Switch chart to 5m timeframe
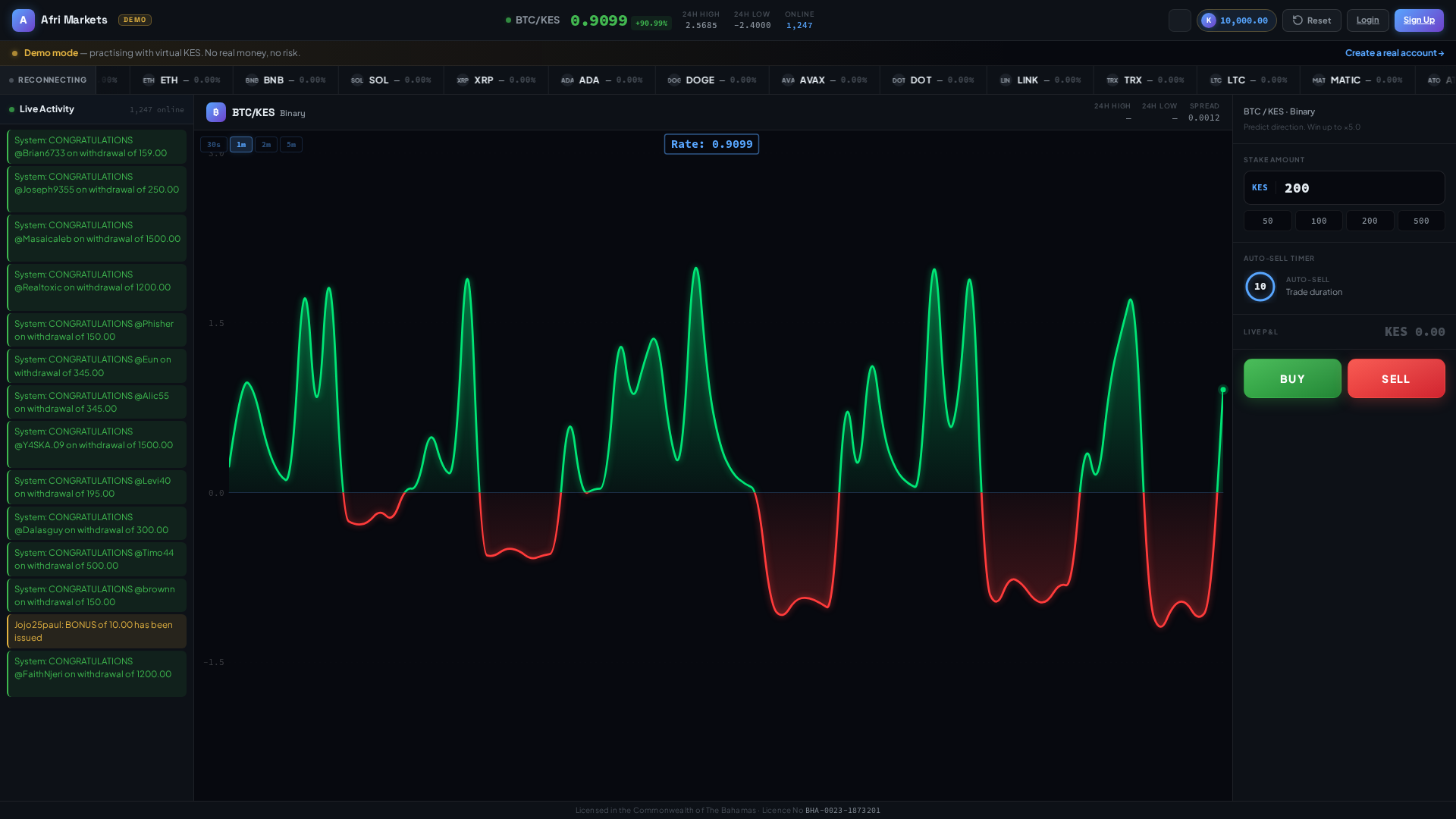 (291, 145)
